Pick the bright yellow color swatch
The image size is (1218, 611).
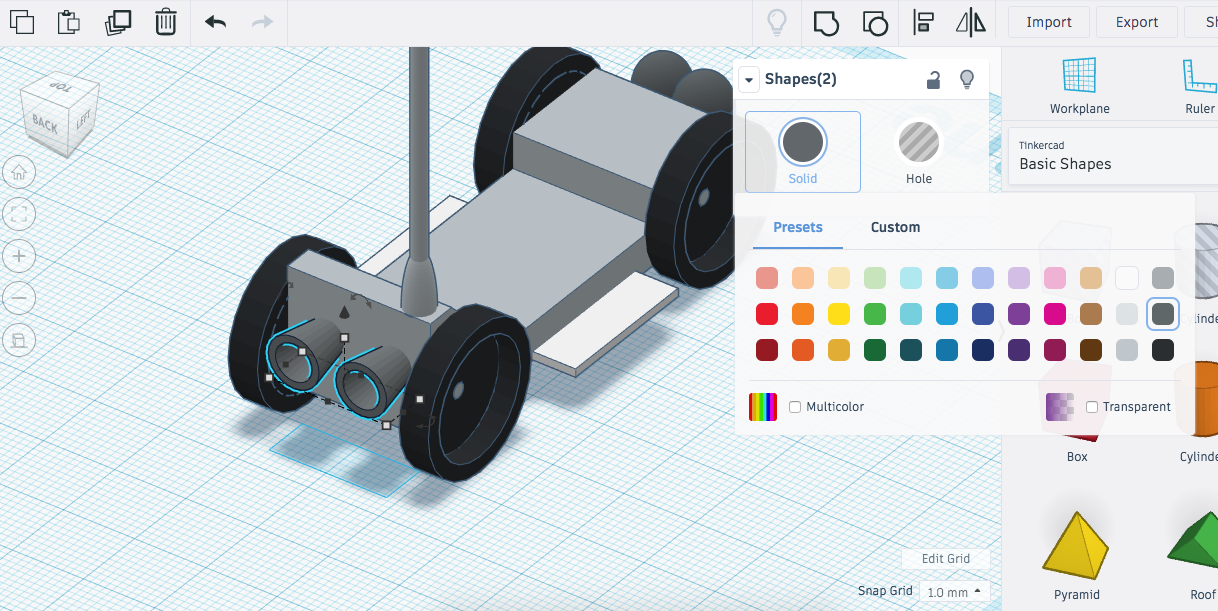[x=839, y=314]
